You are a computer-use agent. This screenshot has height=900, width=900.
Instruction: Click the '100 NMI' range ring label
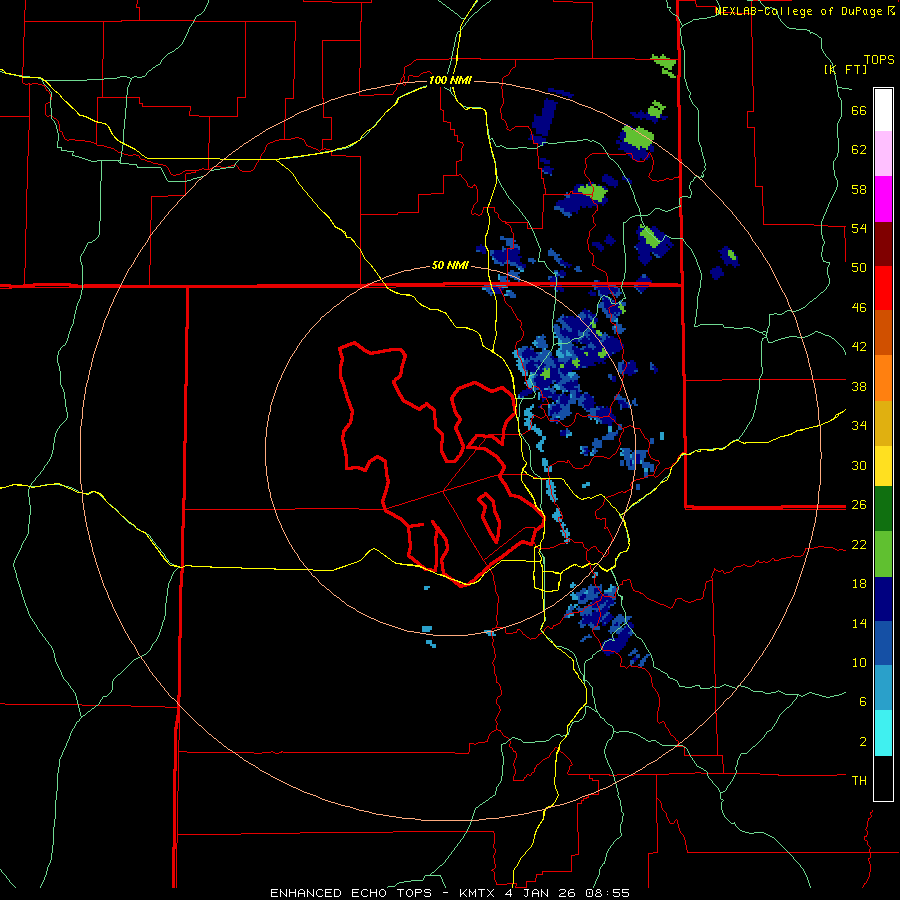451,80
